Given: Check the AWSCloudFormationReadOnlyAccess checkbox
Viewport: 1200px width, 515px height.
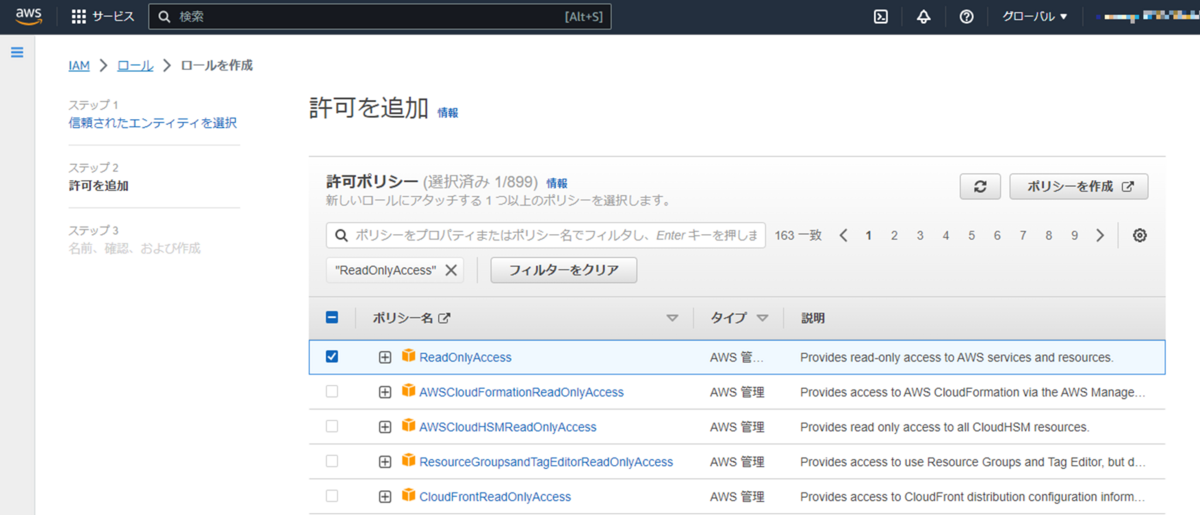Looking at the screenshot, I should pos(332,392).
